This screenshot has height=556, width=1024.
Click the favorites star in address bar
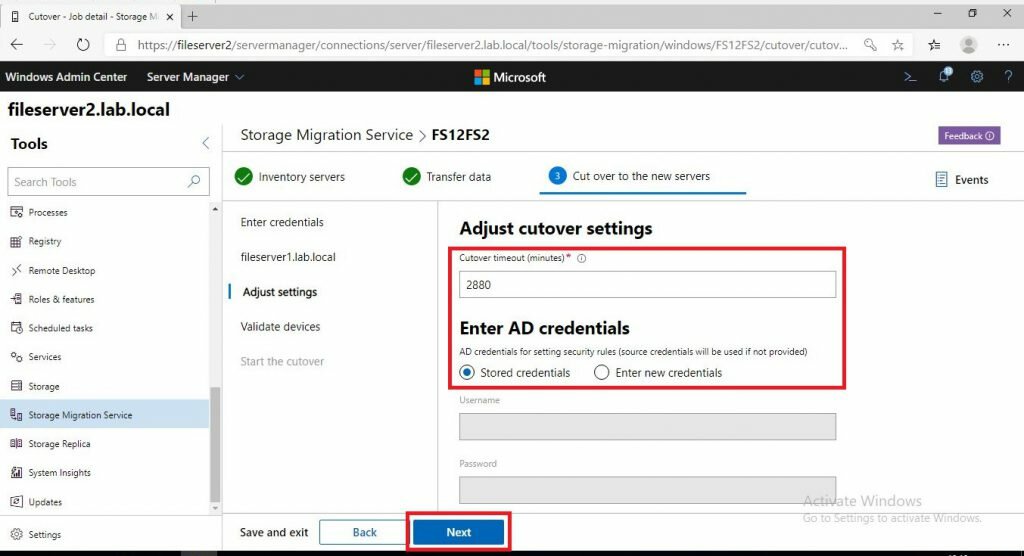tap(898, 44)
